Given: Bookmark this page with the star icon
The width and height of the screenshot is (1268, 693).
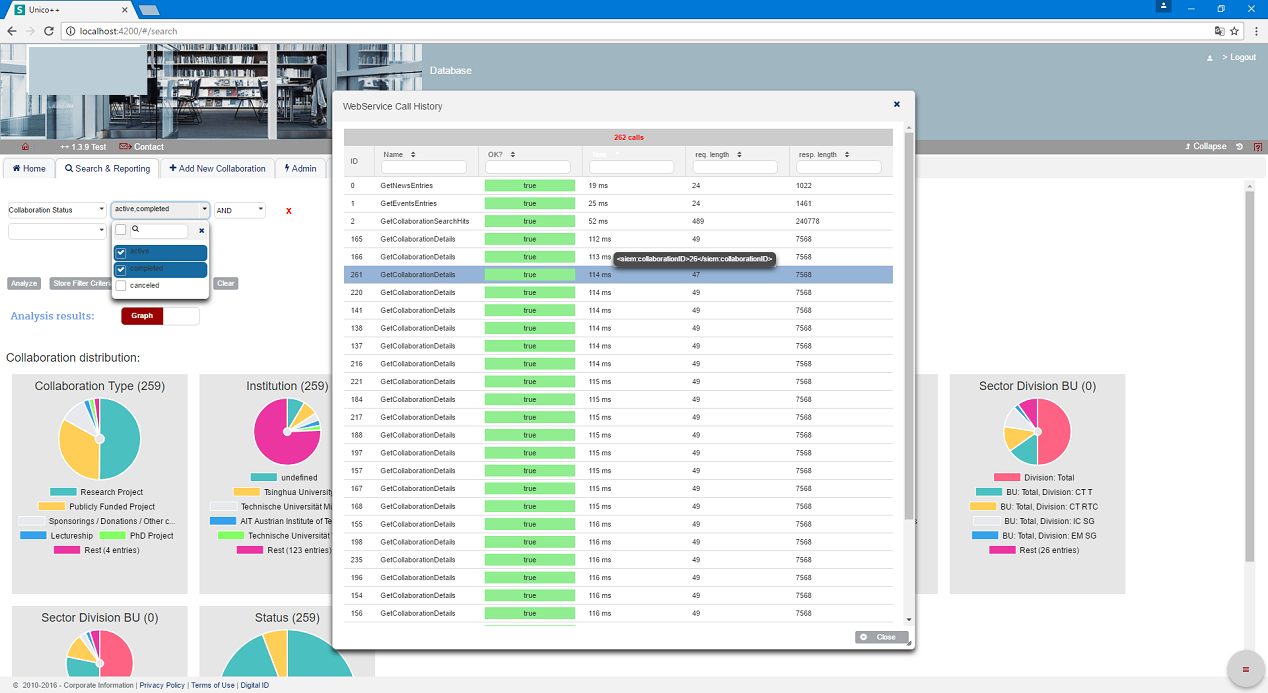Looking at the screenshot, I should click(x=1235, y=31).
